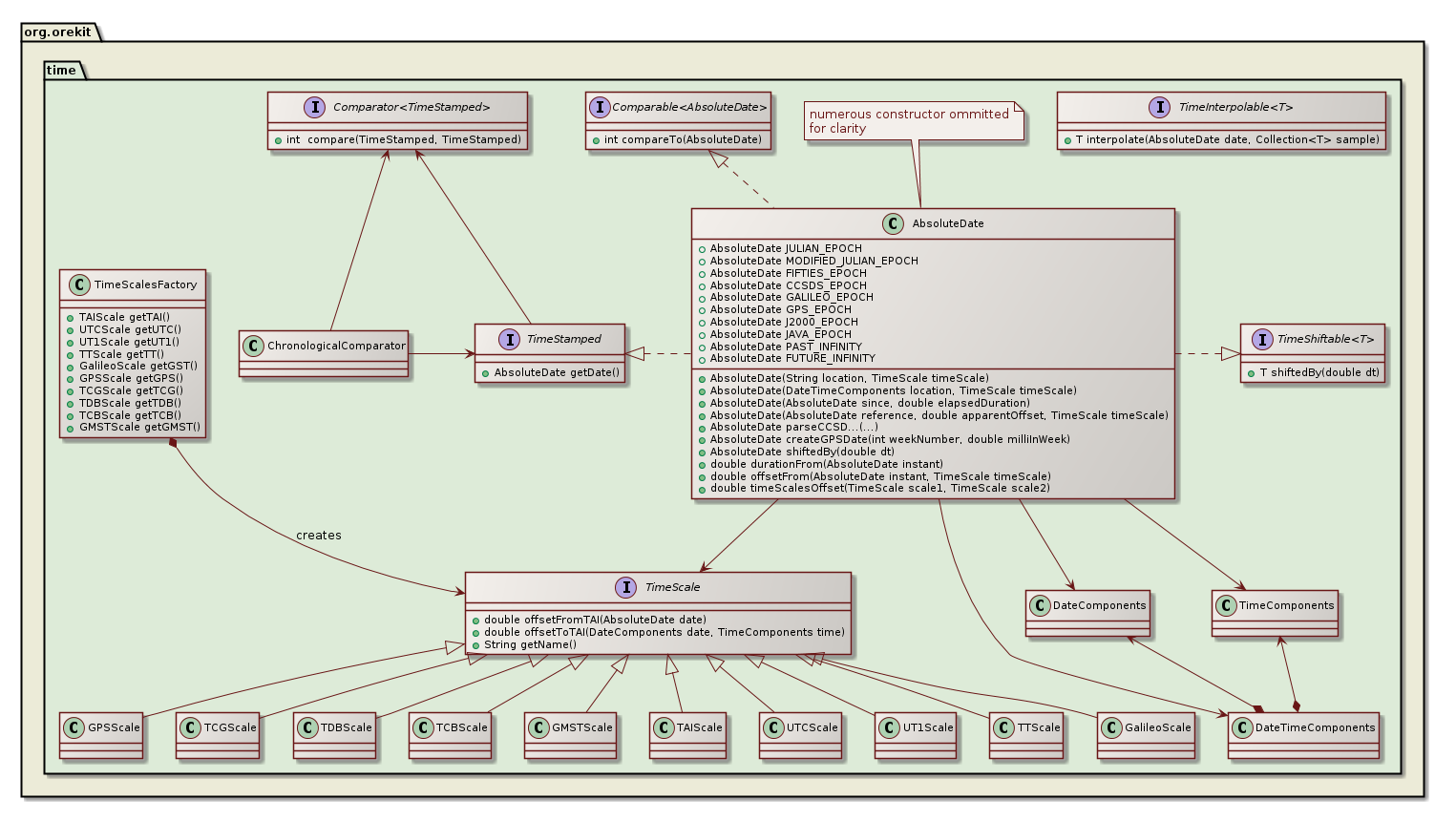The width and height of the screenshot is (1456, 821).
Task: Click the class icon on GPSScale
Action: pyautogui.click(x=74, y=727)
